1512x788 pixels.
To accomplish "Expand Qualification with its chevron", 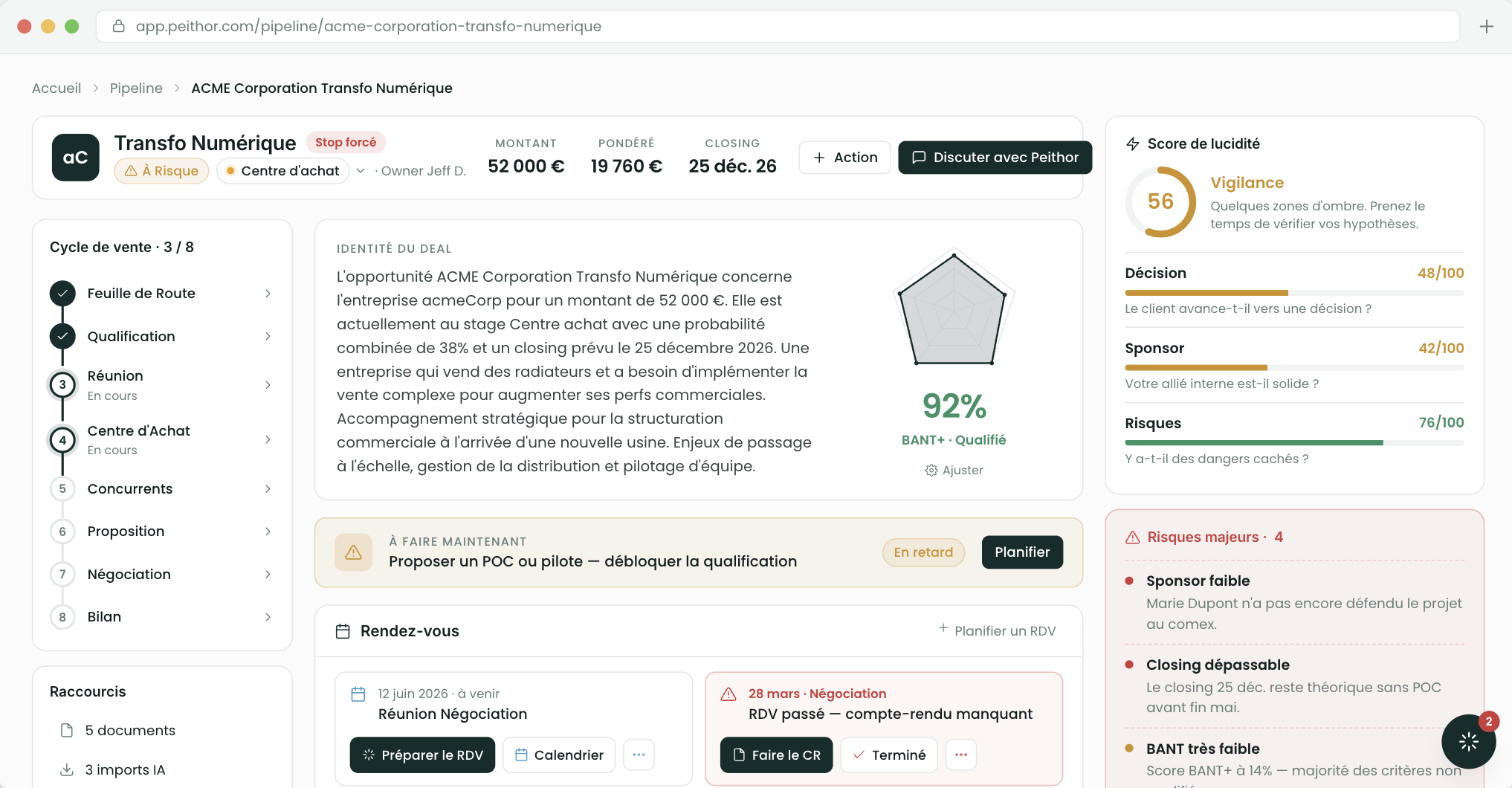I will (x=268, y=337).
